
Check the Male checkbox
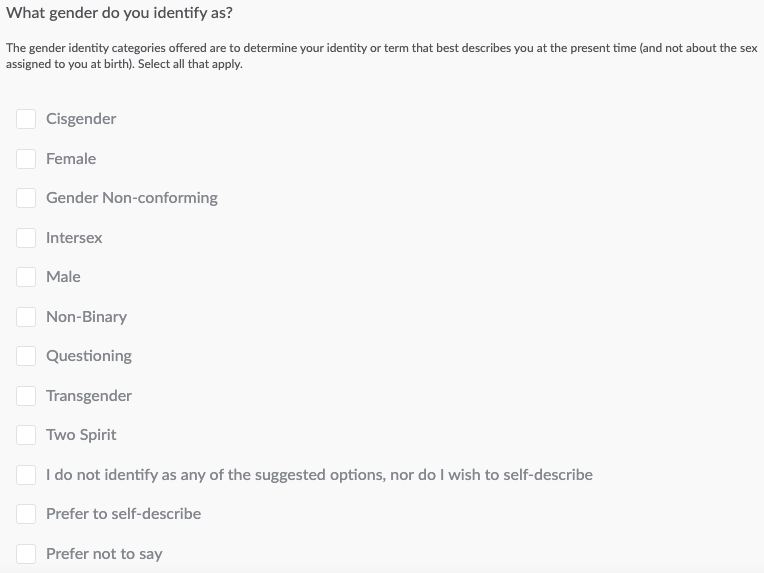[x=26, y=277]
